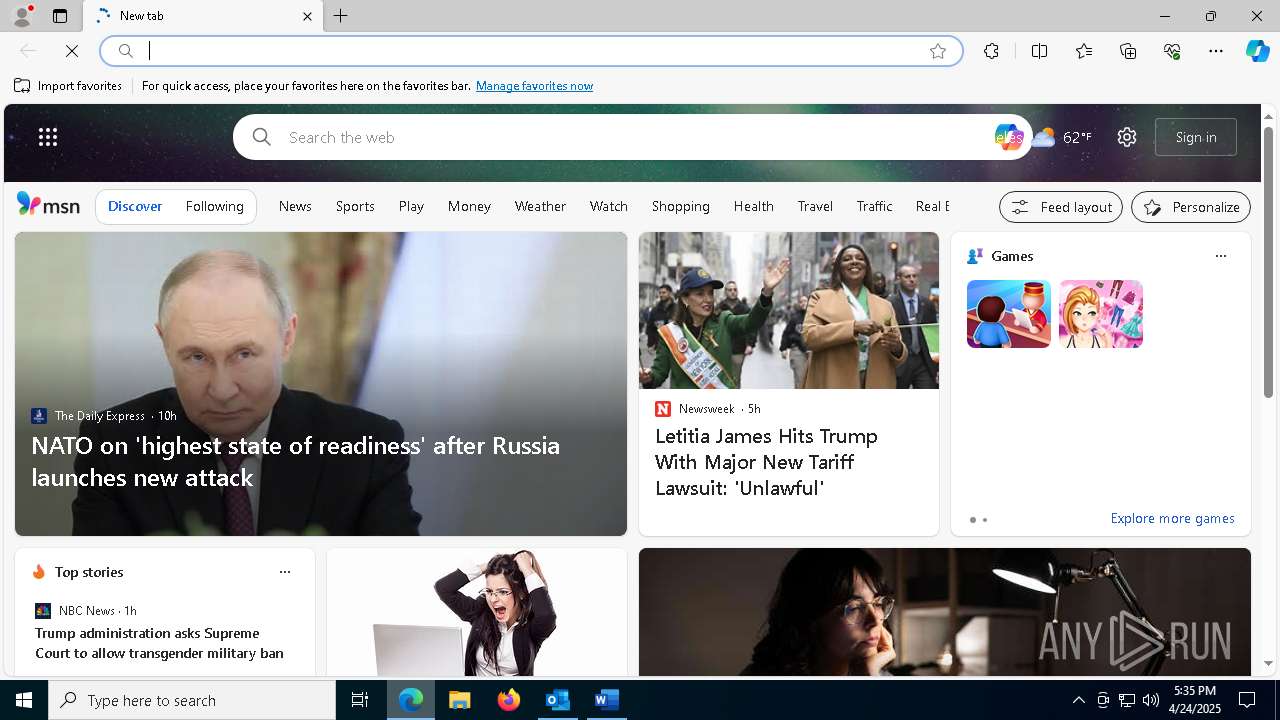Open the Money menu item
This screenshot has height=720, width=1280.
469,206
